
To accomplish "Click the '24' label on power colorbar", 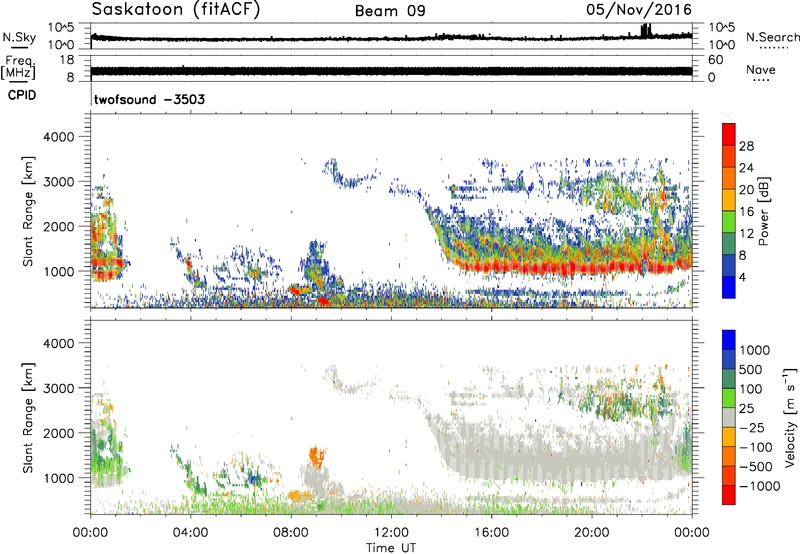I will (746, 168).
